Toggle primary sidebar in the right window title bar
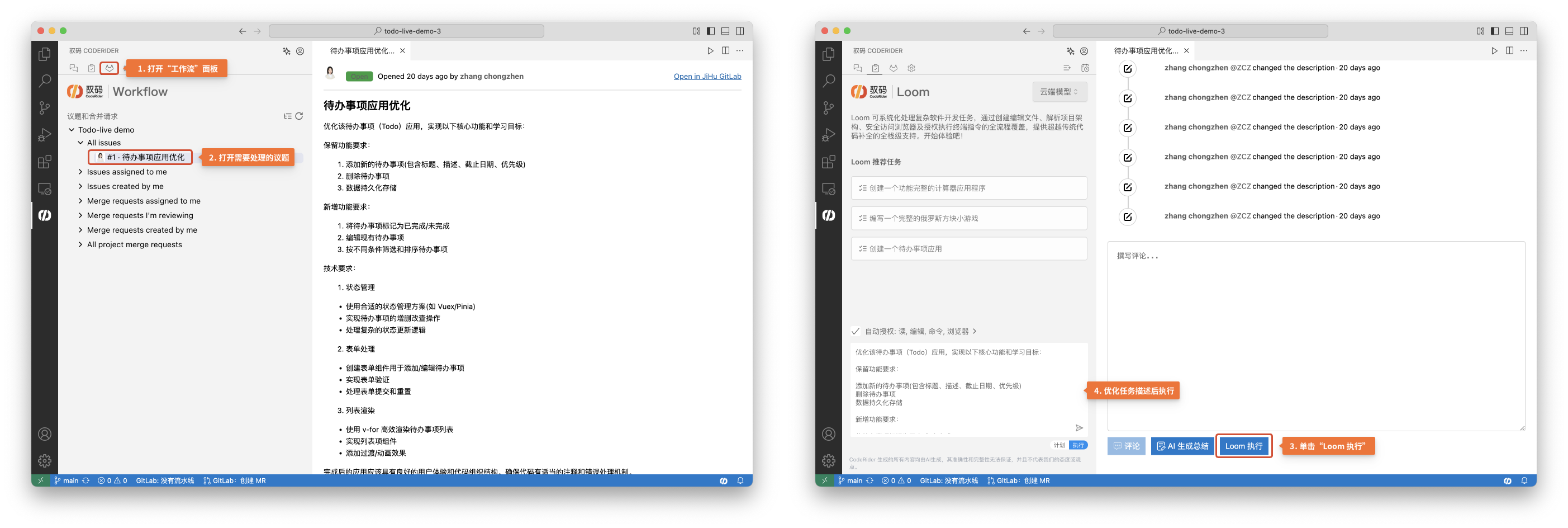This screenshot has height=528, width=1568. [1494, 31]
